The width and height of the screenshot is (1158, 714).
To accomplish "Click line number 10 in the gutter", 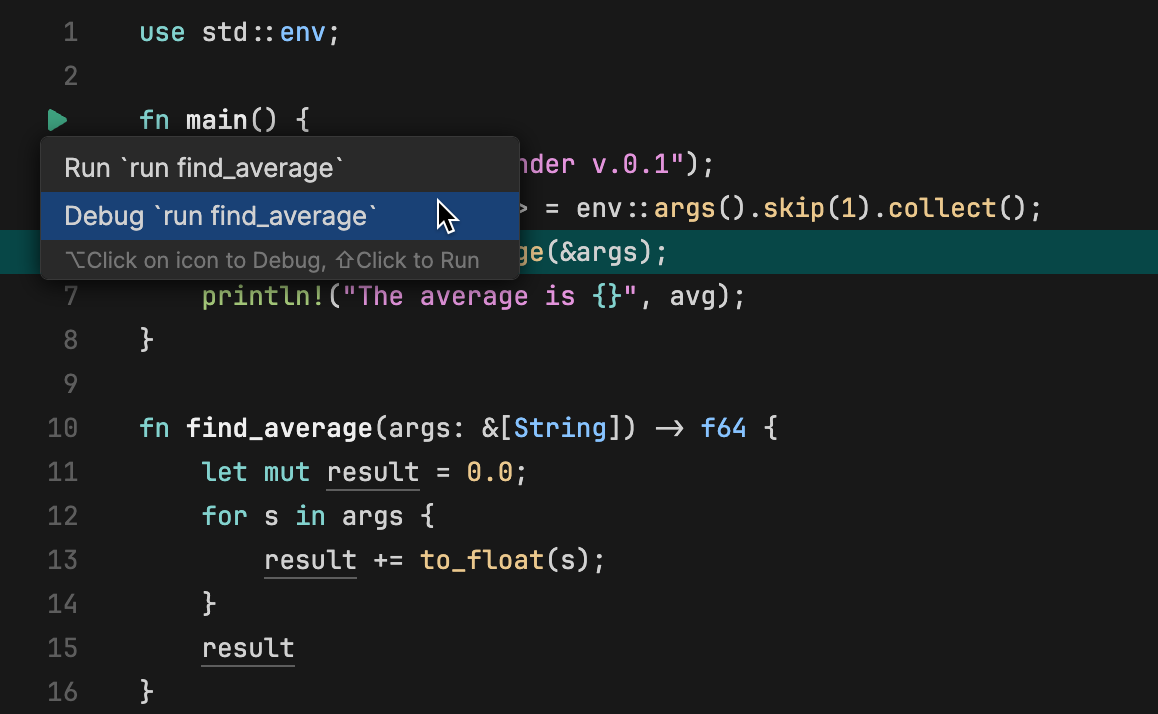I will pyautogui.click(x=62, y=428).
